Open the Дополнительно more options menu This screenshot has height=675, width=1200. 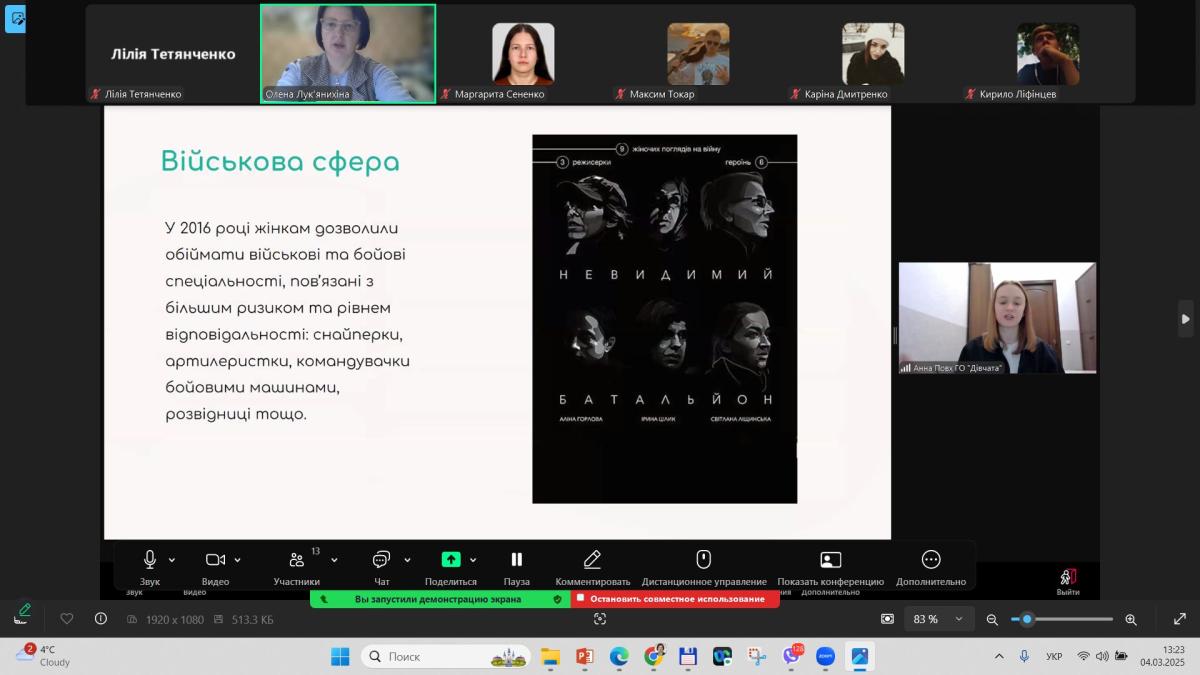(x=931, y=560)
